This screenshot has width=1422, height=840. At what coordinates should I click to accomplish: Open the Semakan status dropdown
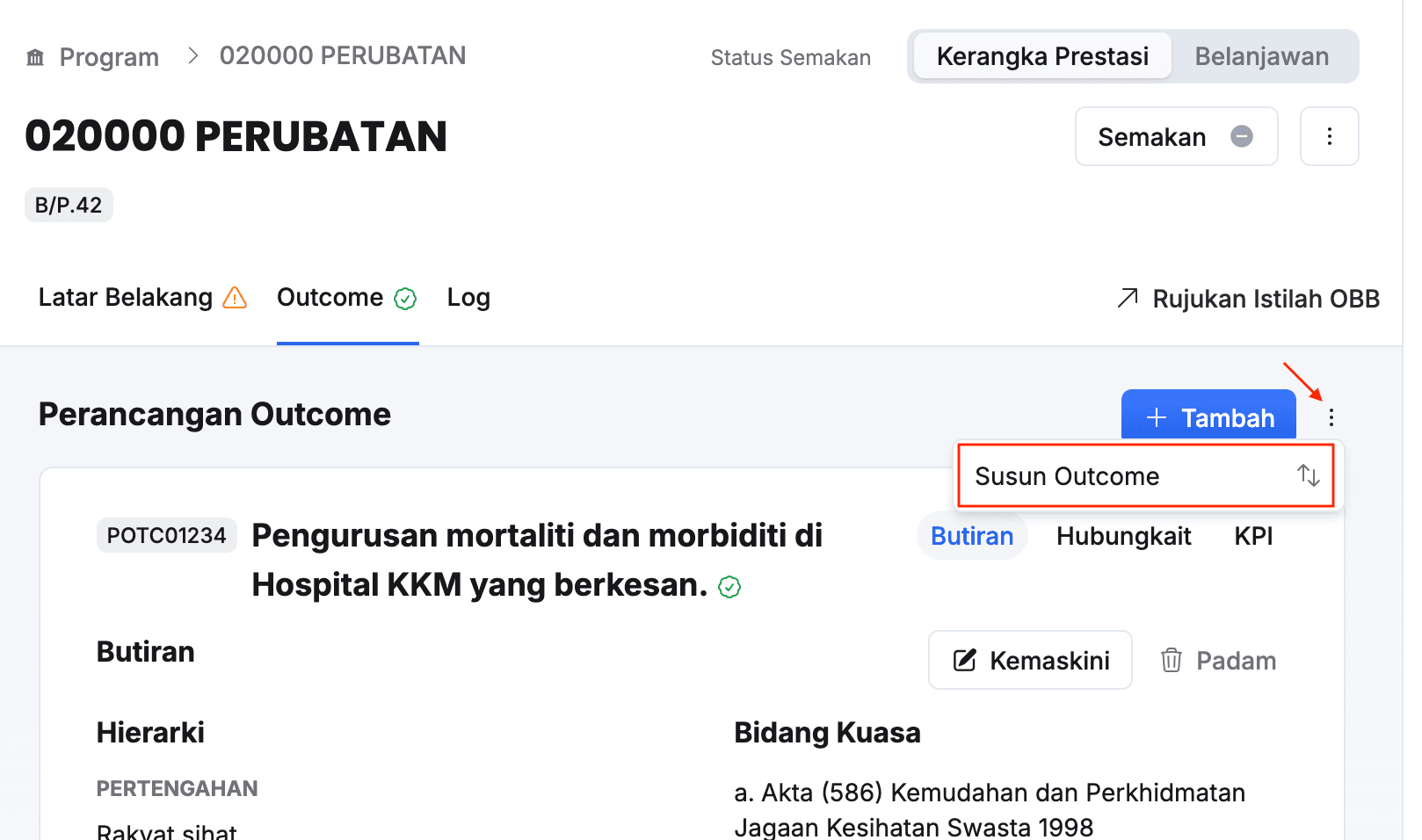(1175, 137)
